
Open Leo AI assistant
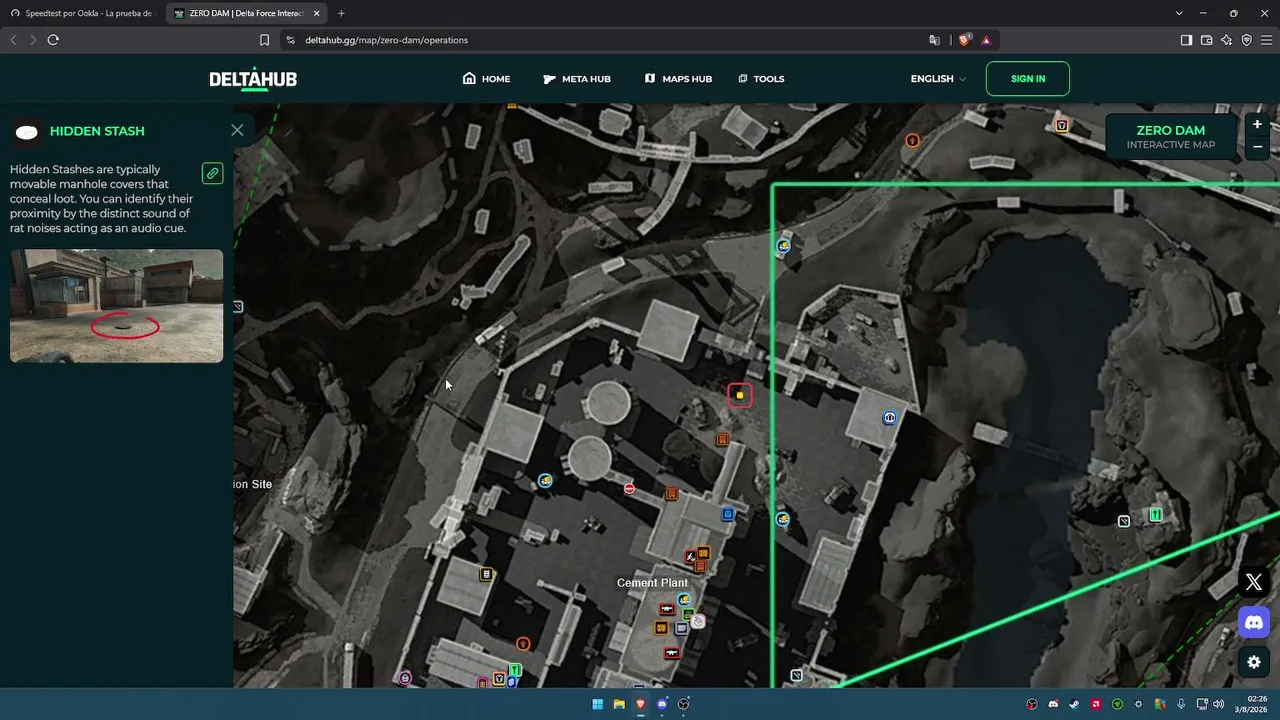coord(1227,40)
